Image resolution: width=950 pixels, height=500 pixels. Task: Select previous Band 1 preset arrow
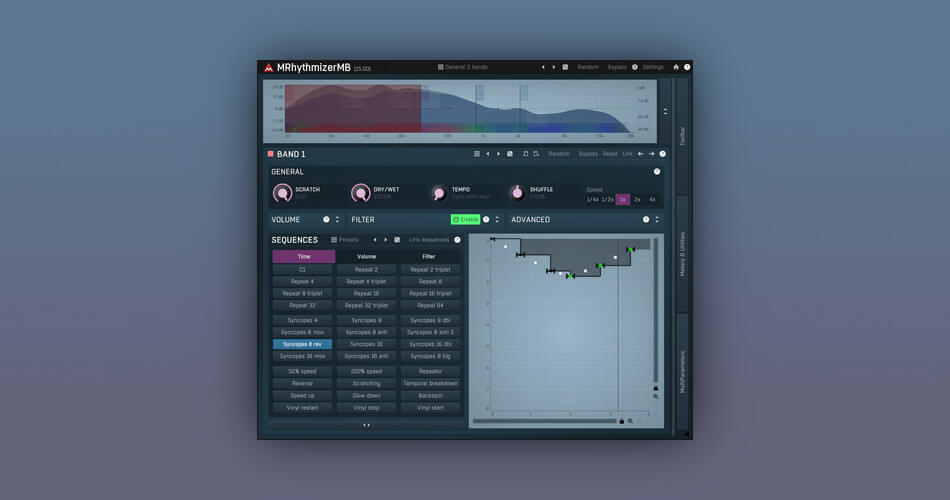[x=488, y=154]
